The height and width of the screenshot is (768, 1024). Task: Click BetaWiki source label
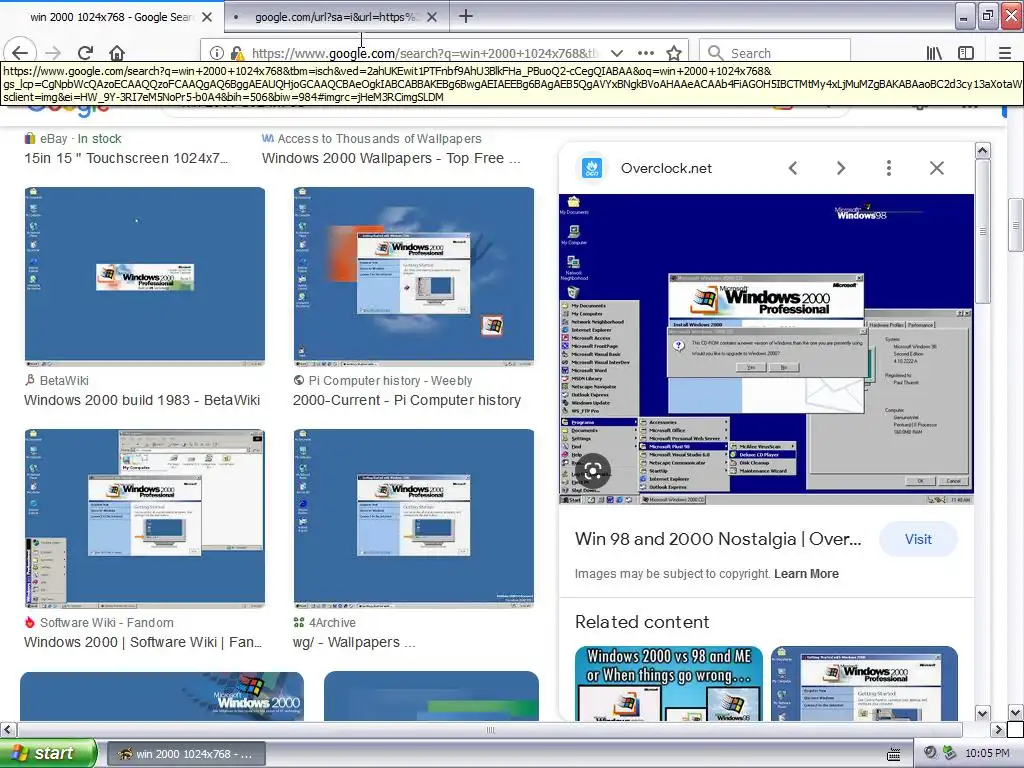coord(64,381)
